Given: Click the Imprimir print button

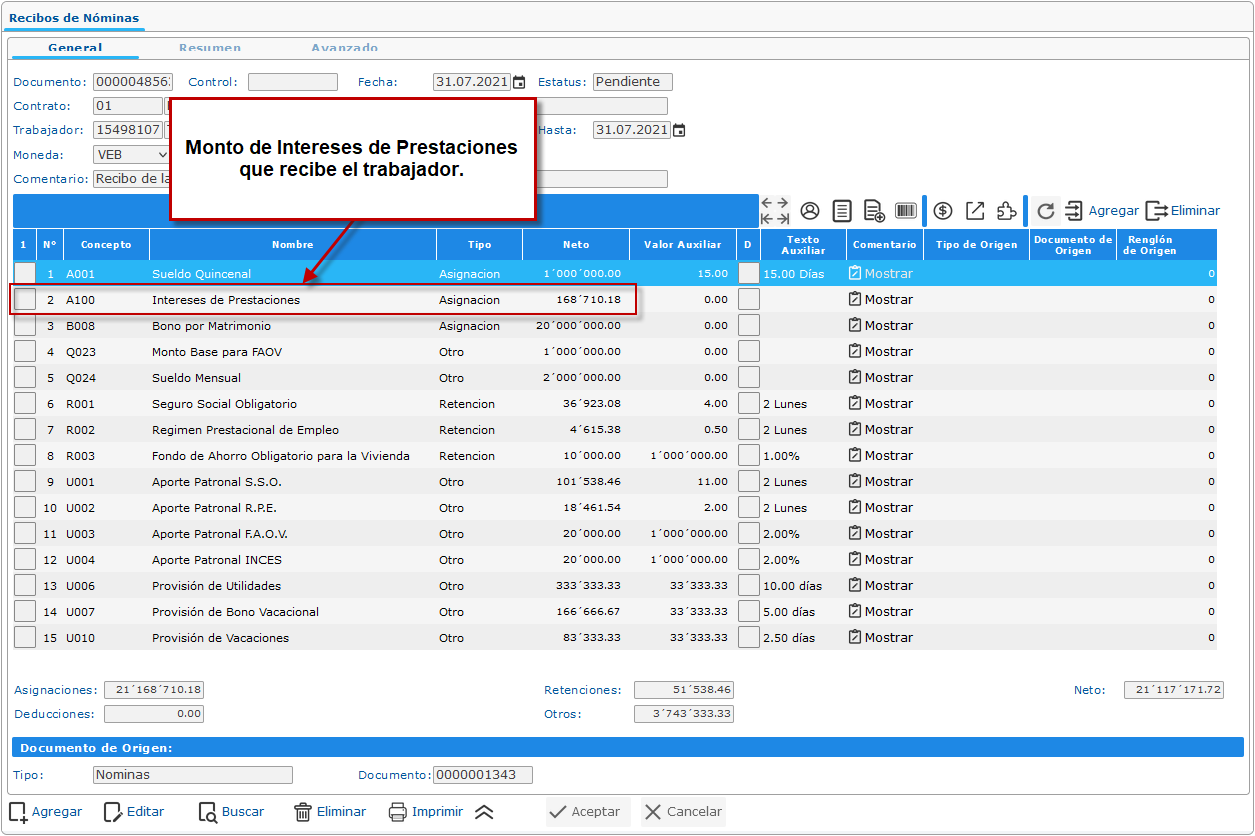Looking at the screenshot, I should pyautogui.click(x=426, y=812).
